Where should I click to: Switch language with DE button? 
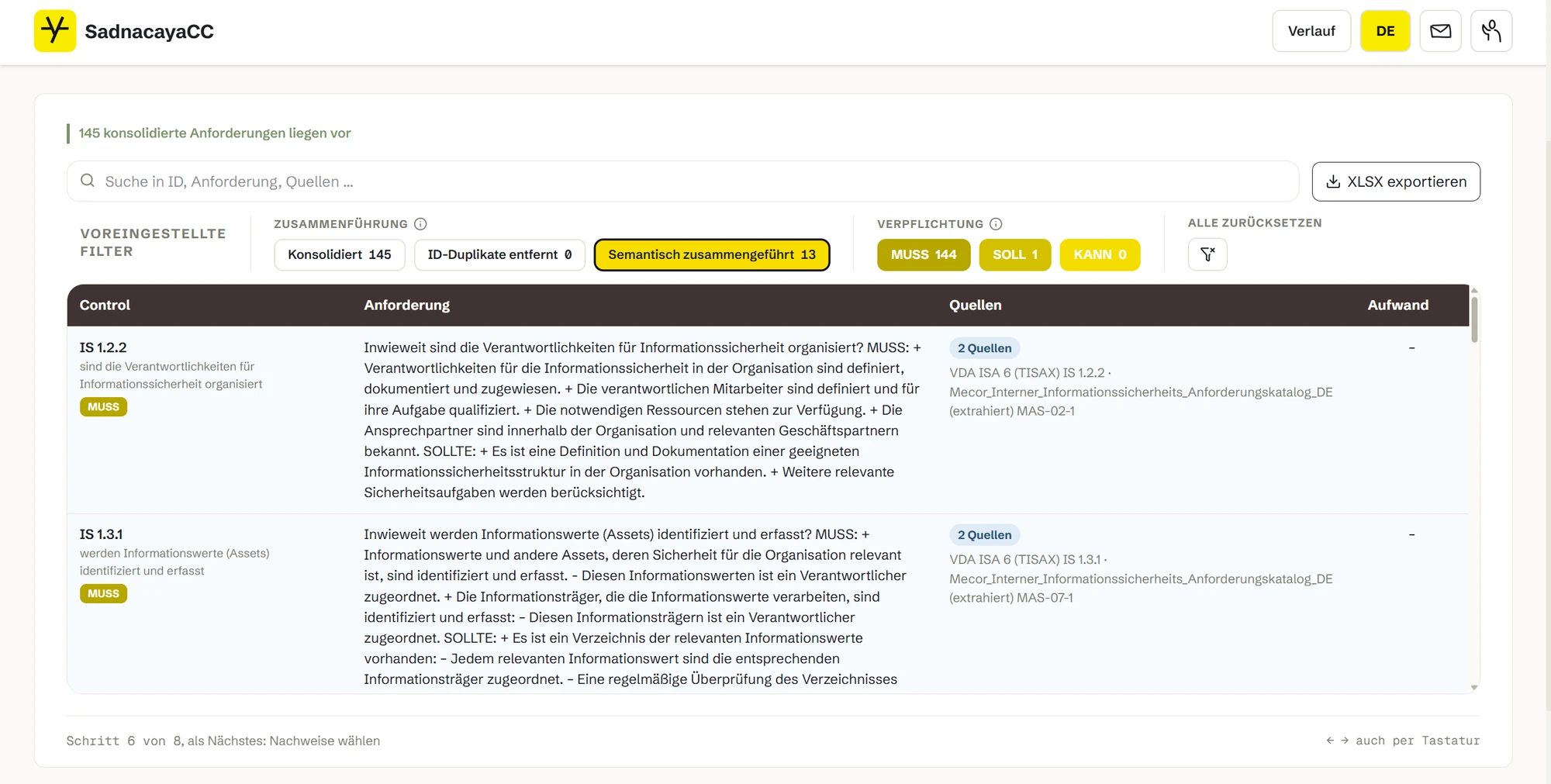coord(1385,31)
